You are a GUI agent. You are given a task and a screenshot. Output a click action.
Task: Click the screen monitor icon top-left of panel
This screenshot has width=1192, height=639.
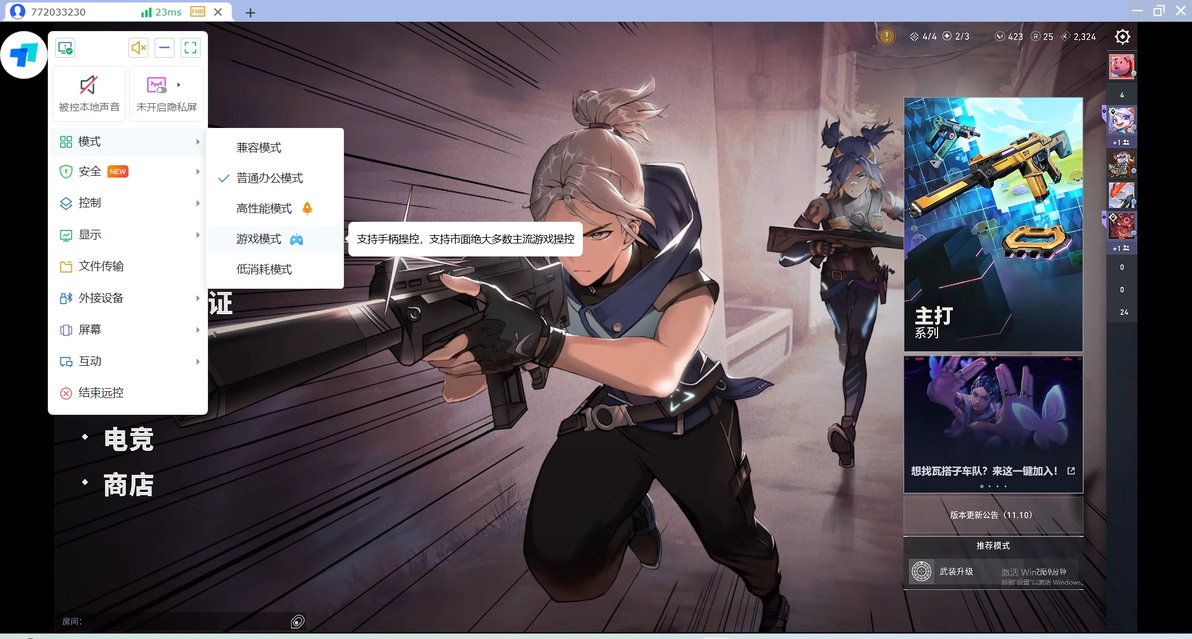click(65, 48)
